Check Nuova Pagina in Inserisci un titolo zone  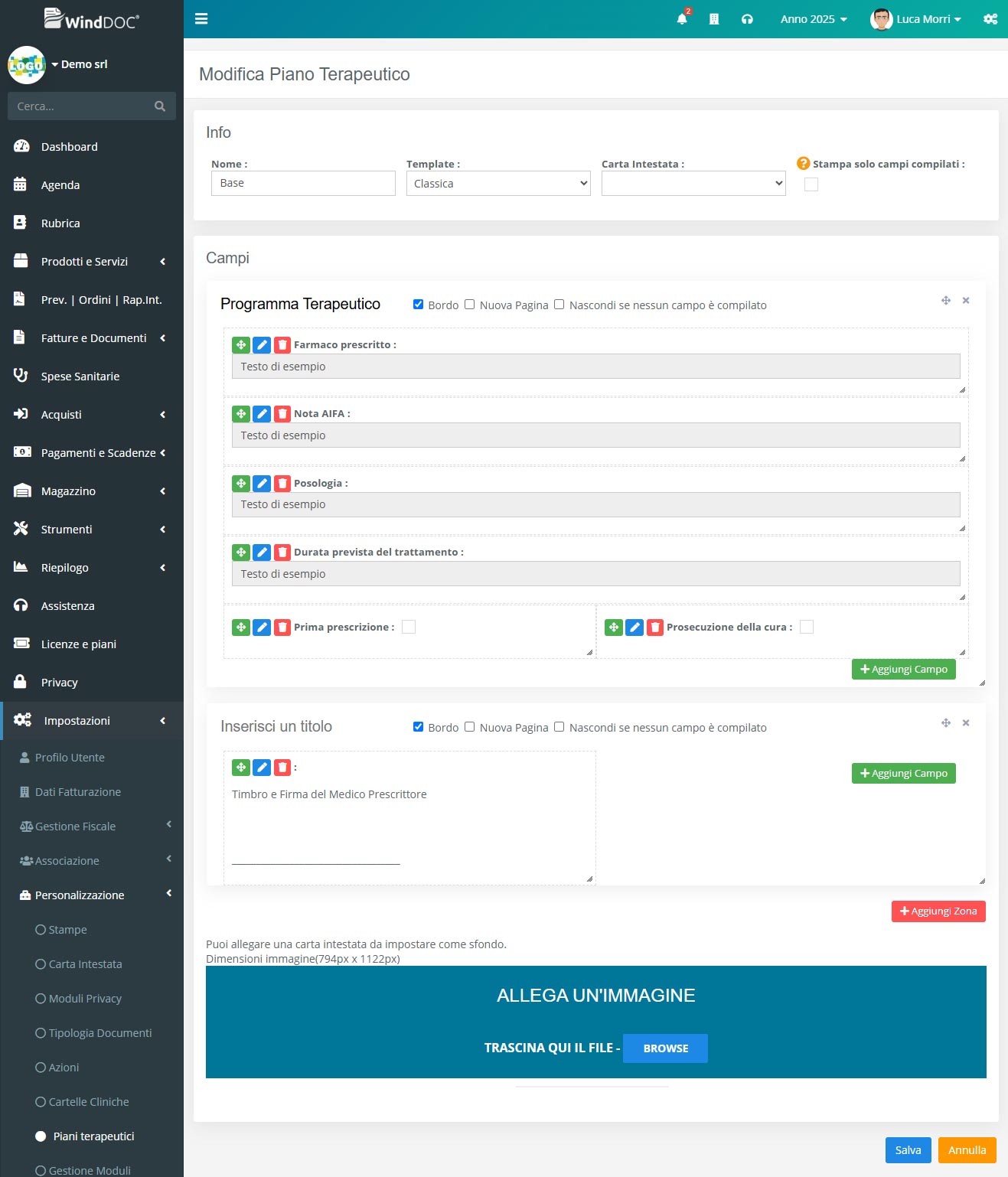click(470, 727)
